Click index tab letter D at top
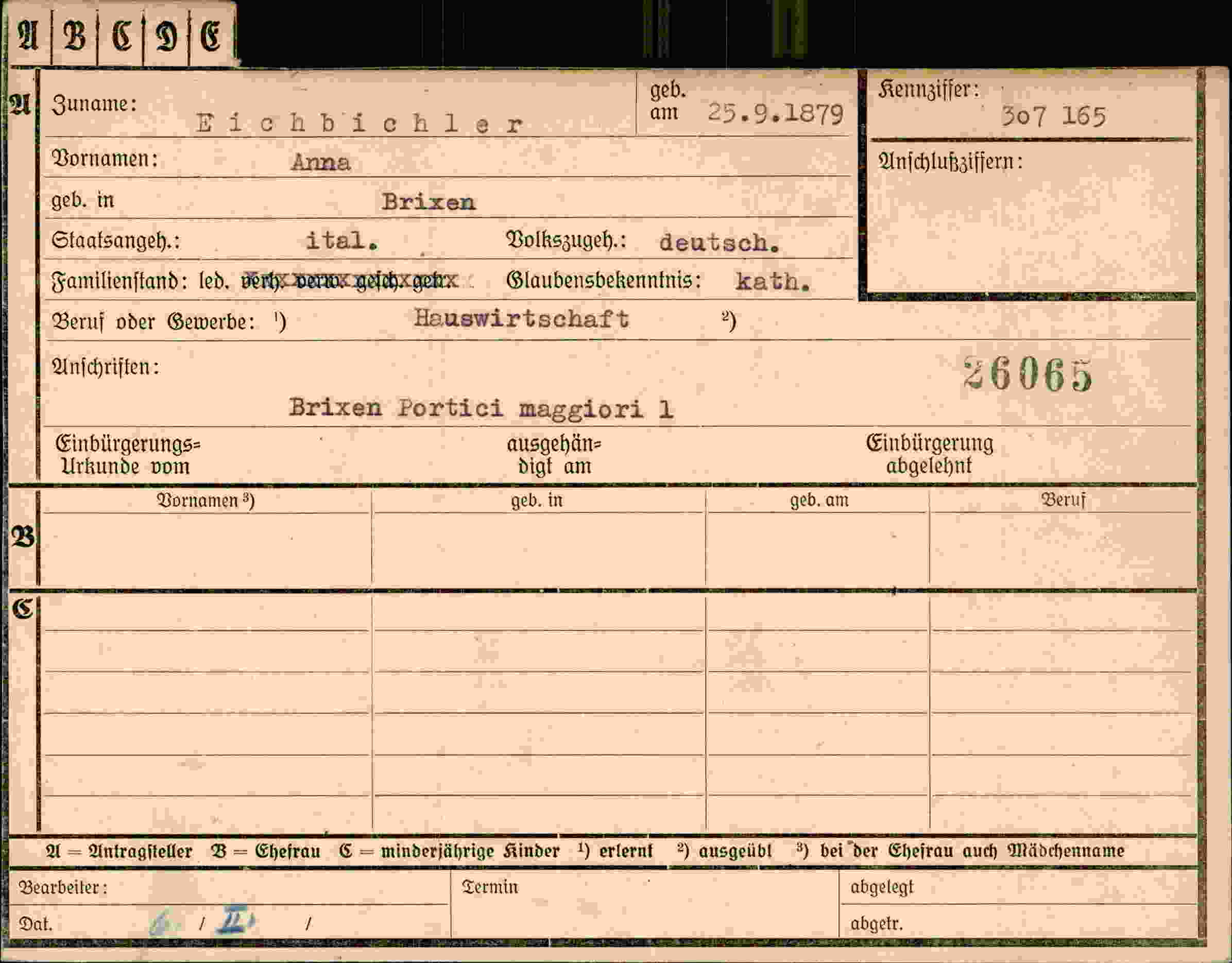Screen dimensions: 1232x963 point(166,37)
